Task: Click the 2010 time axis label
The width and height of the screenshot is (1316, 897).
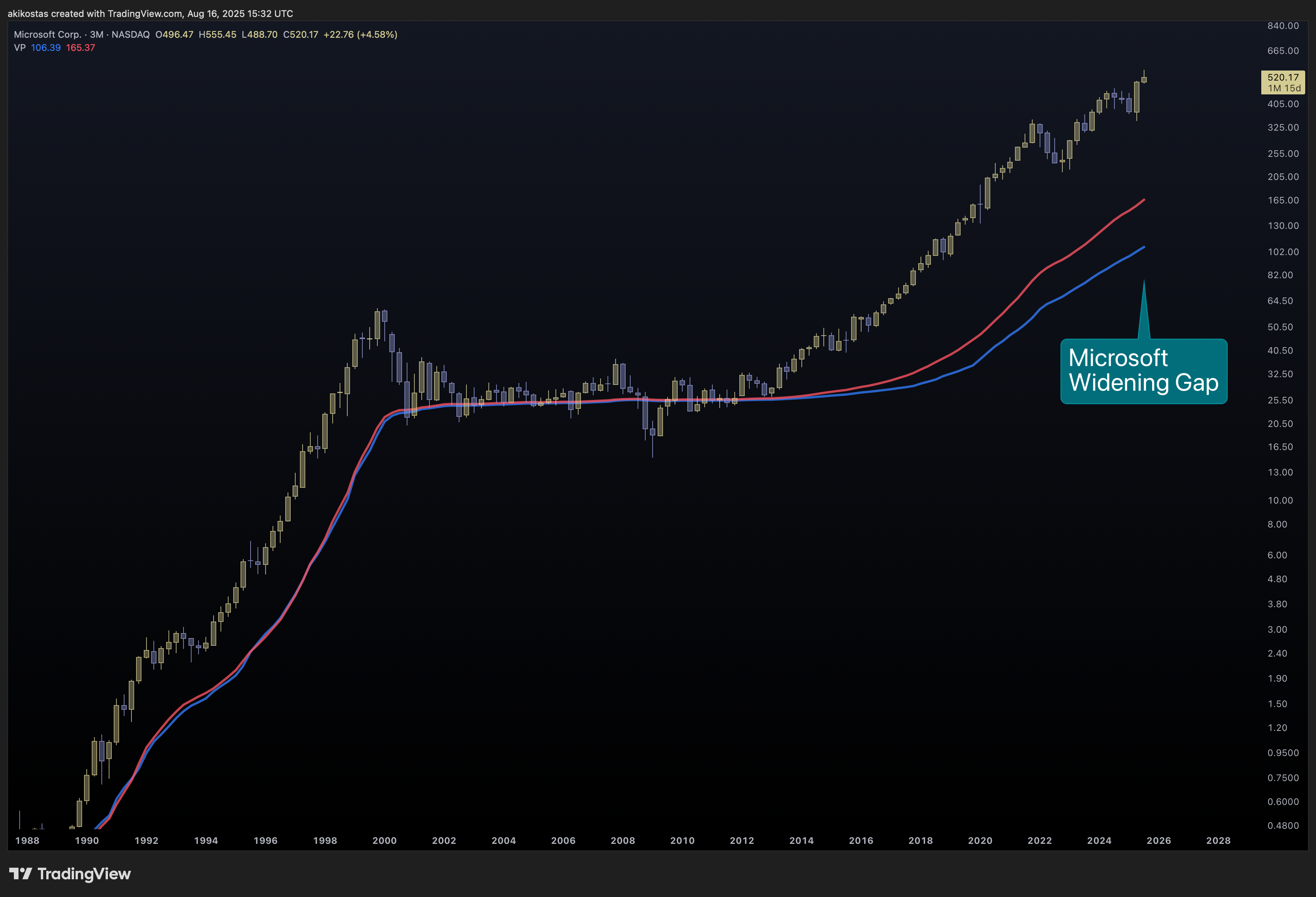Action: [682, 840]
